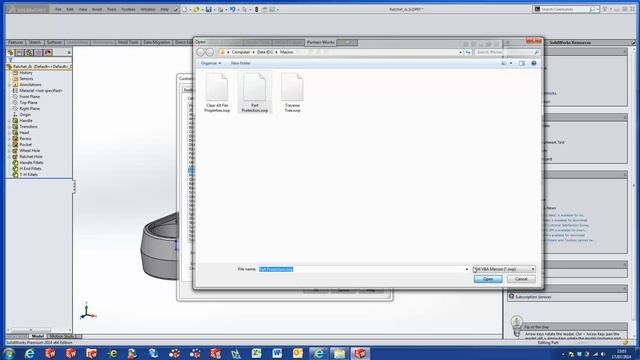Open the view options dropdown arrow
The image size is (640, 360).
(x=511, y=63)
